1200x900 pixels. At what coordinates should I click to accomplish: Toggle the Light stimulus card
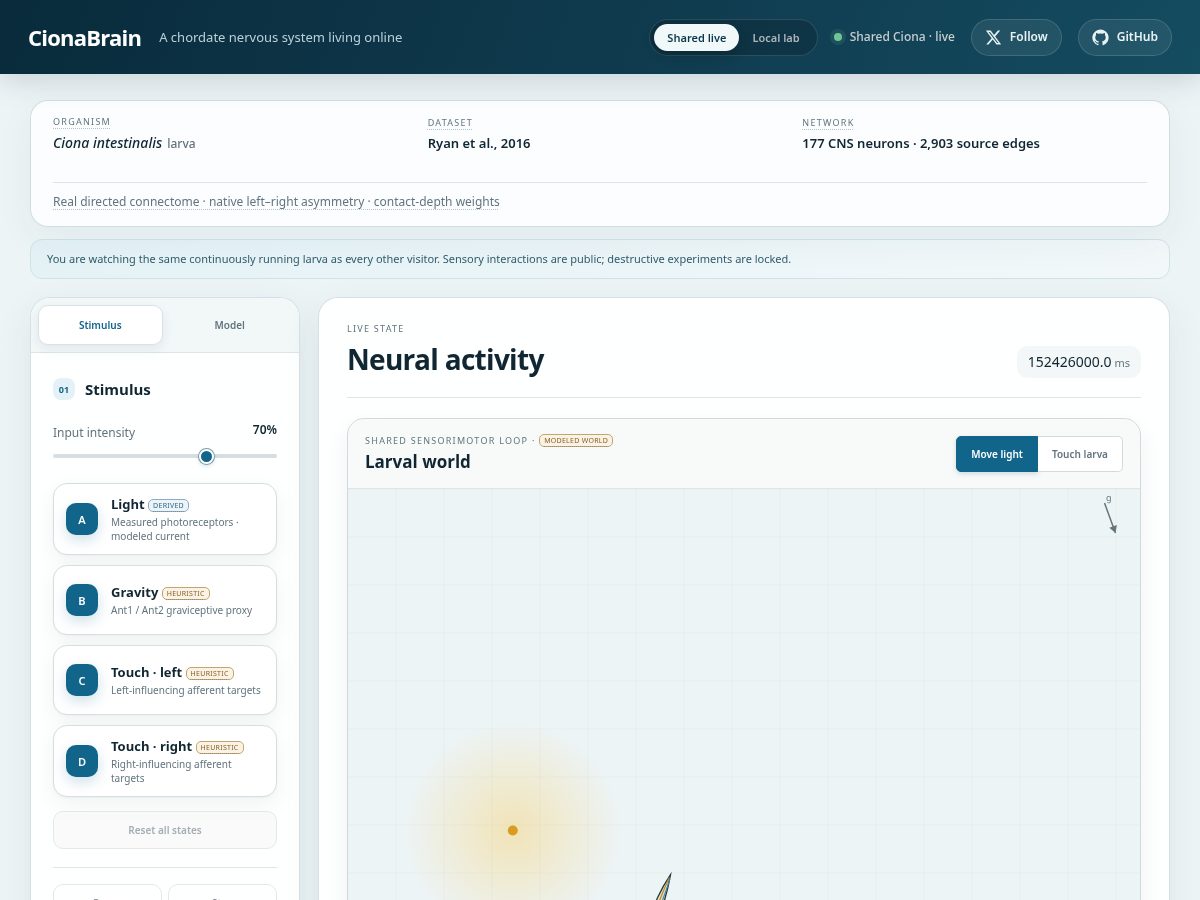coord(165,519)
